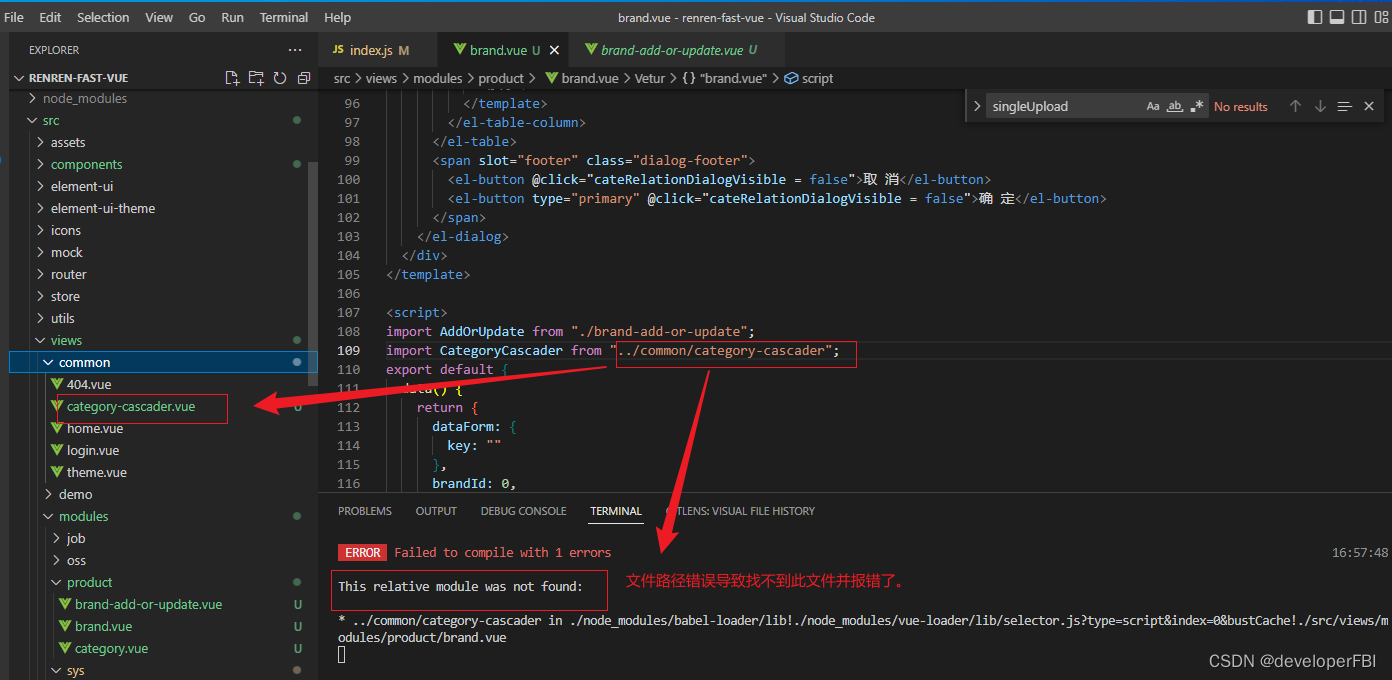Screen dimensions: 1392x680
Task: Open brand-add-or-update.vue in Explorer tree
Action: (x=148, y=604)
